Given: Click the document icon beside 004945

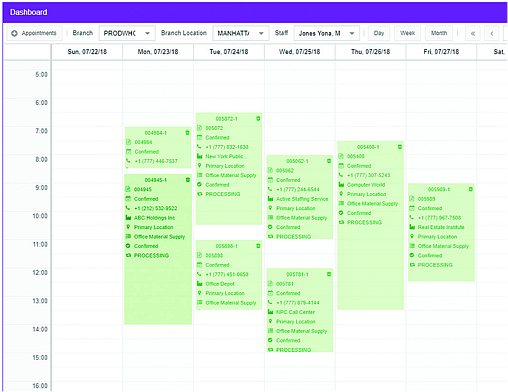Looking at the screenshot, I should pos(128,189).
